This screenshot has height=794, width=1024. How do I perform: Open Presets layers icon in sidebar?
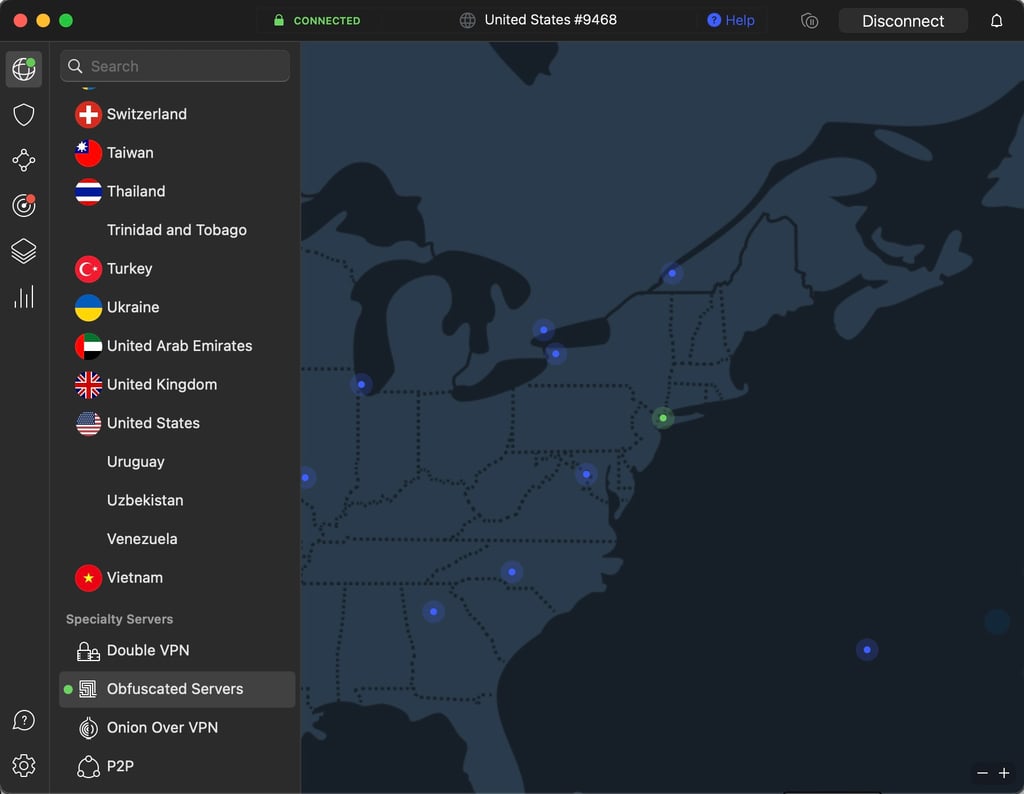point(24,251)
